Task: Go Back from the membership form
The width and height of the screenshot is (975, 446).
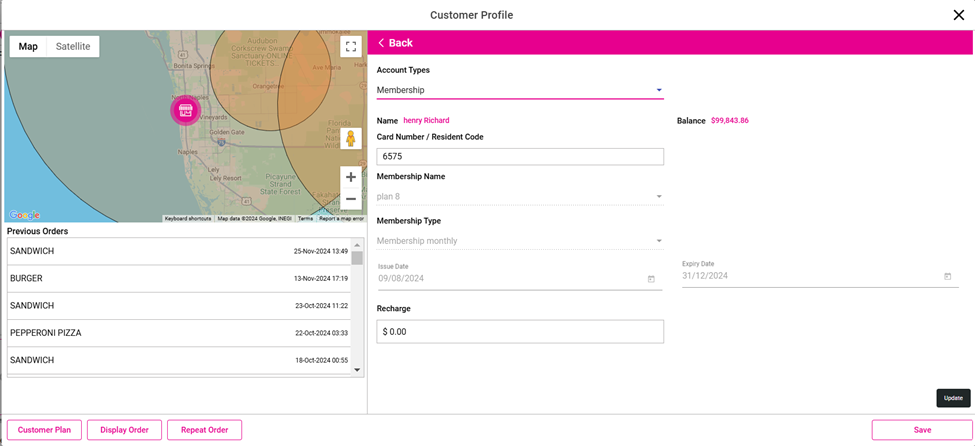Action: pos(395,43)
